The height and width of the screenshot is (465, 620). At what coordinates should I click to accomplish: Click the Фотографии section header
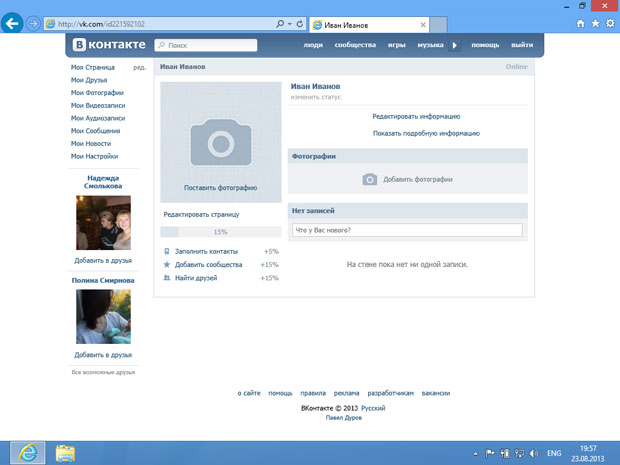(408, 156)
